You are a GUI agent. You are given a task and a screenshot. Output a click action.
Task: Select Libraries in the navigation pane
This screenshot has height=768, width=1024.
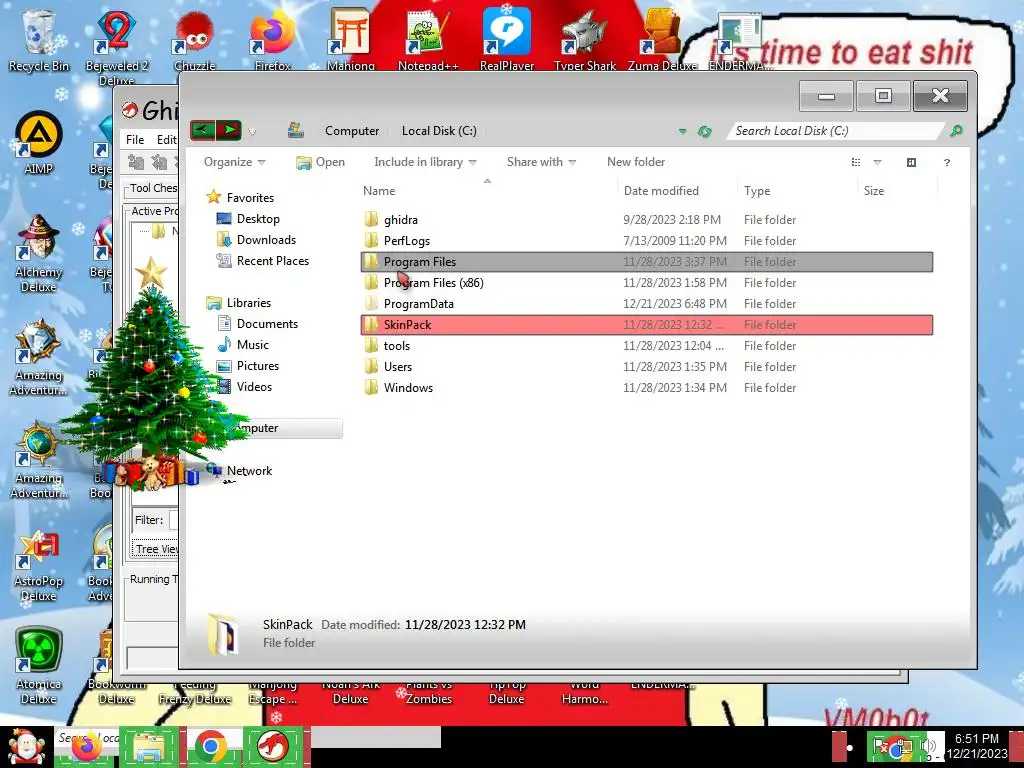pos(249,303)
